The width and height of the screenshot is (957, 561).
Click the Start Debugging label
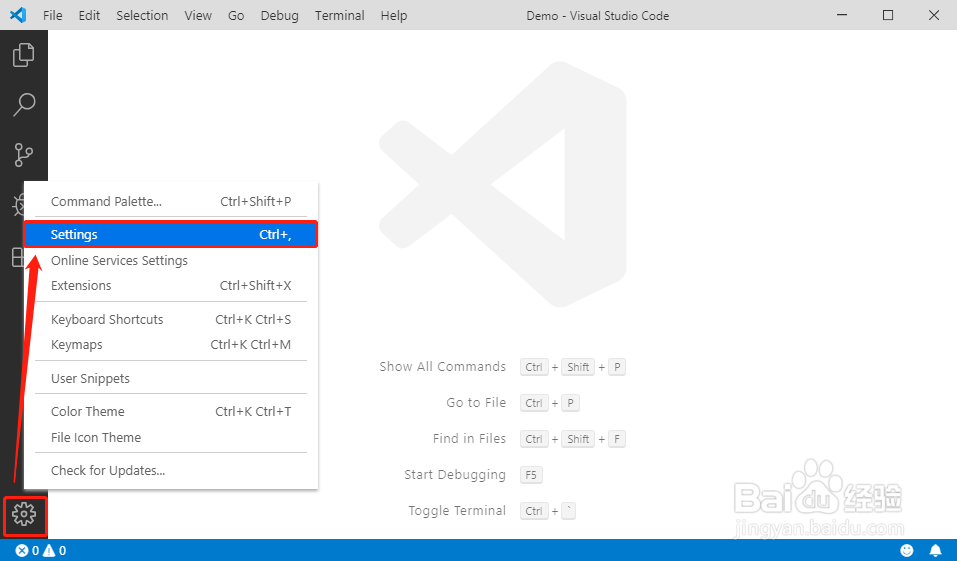455,475
